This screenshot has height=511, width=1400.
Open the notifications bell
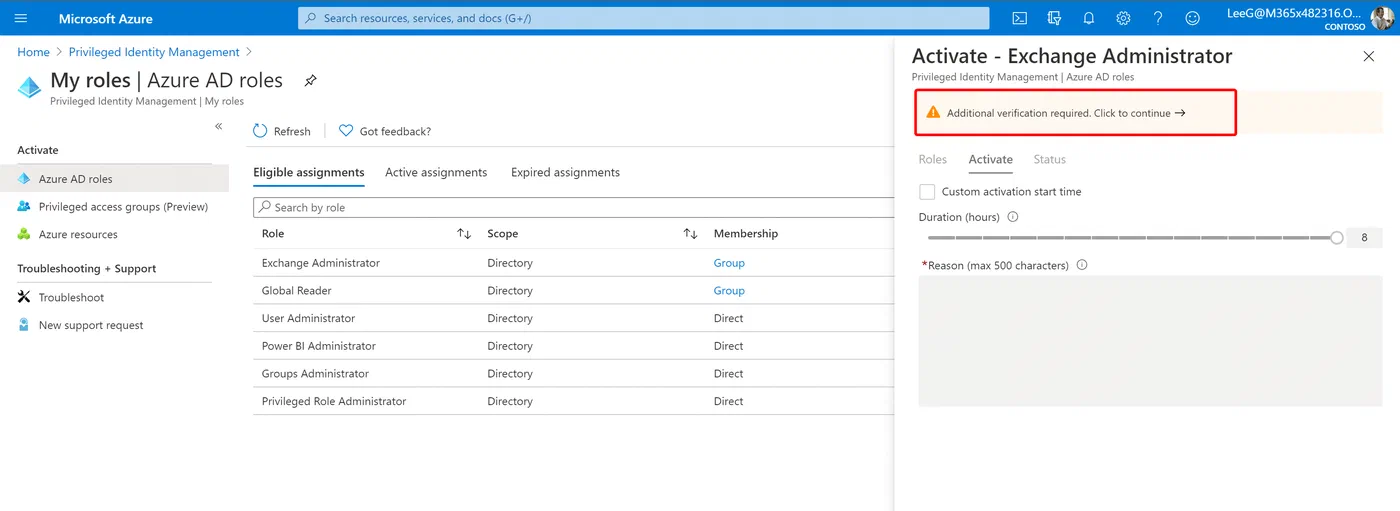tap(1089, 18)
